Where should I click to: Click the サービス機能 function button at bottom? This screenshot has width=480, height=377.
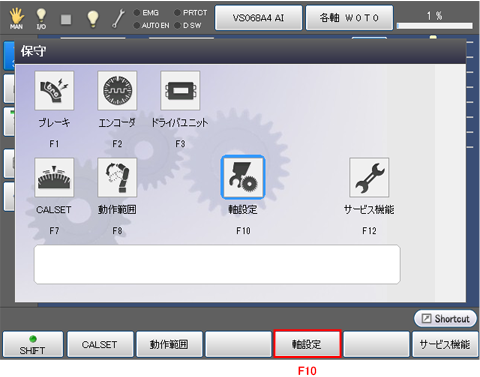(445, 344)
